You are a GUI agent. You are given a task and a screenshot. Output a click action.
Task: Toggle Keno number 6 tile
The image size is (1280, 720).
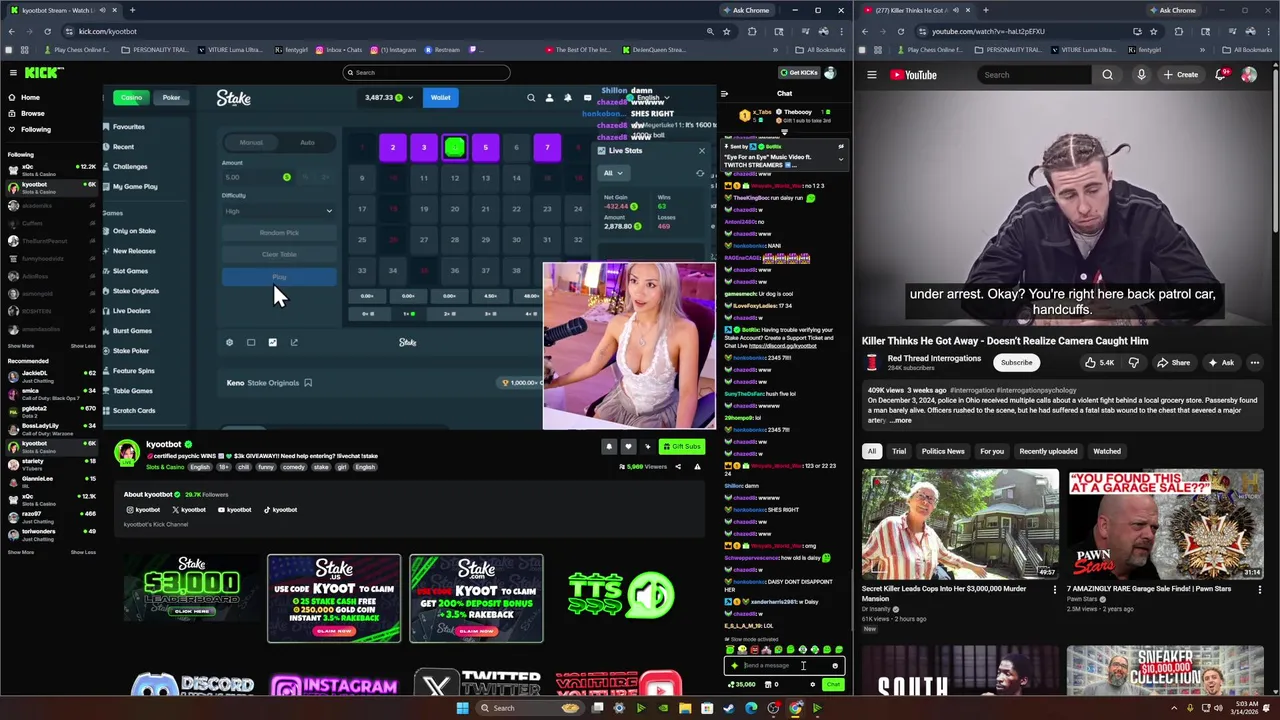516,148
